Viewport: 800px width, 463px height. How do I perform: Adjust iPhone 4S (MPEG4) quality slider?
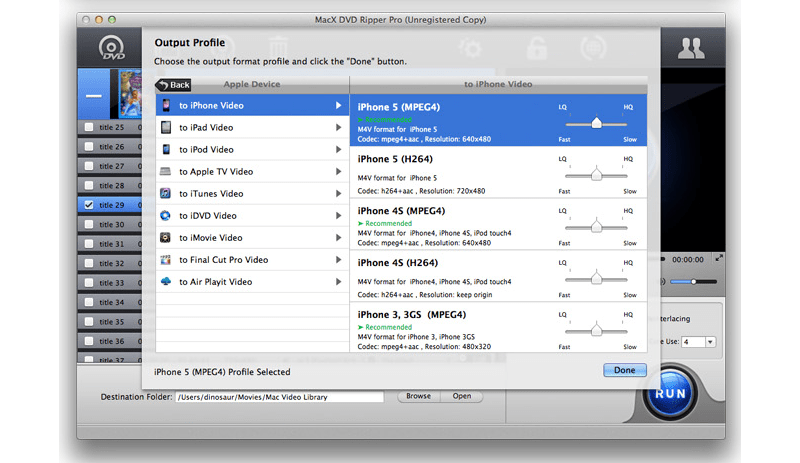[x=596, y=227]
